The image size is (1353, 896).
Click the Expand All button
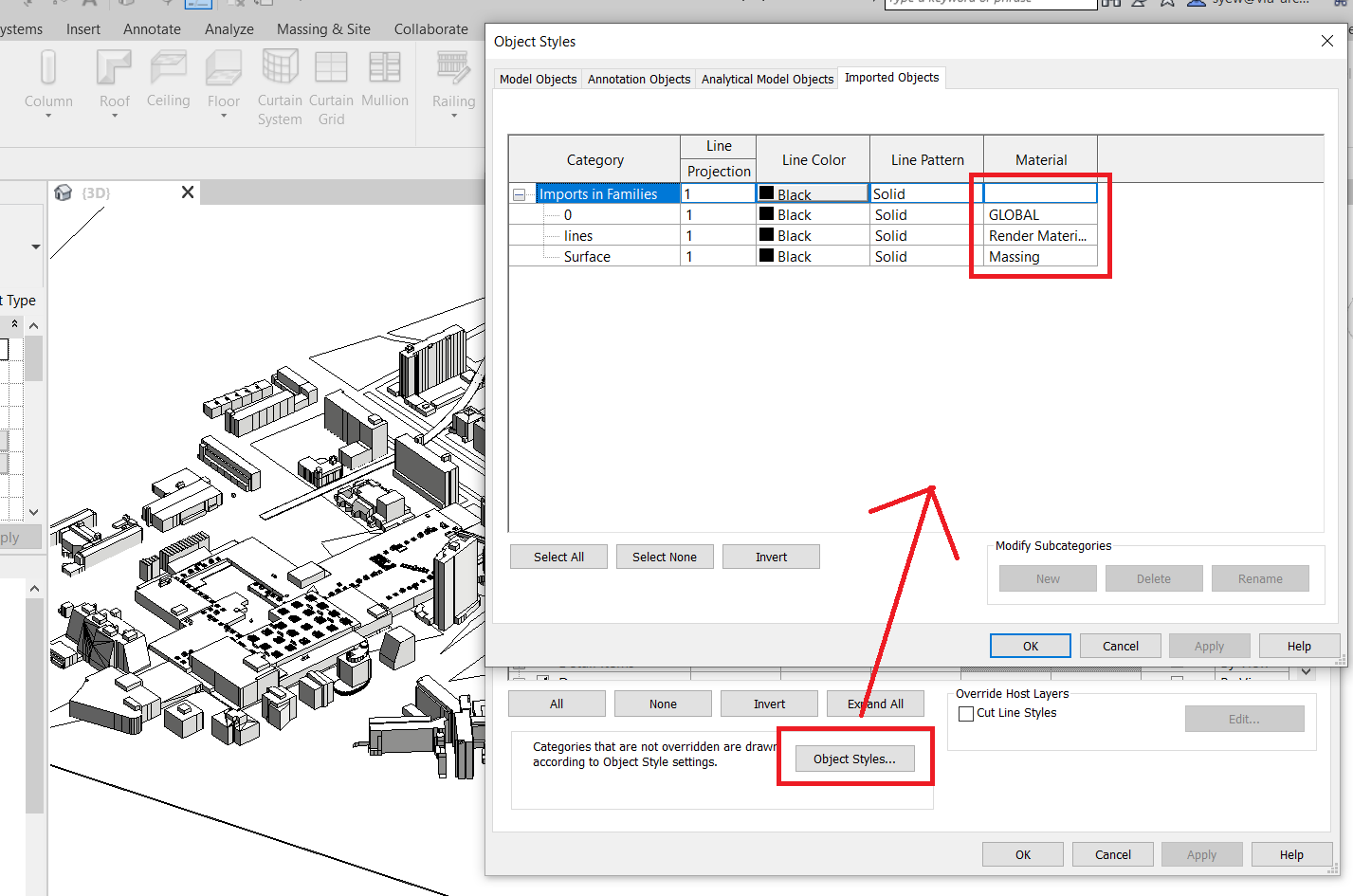[875, 703]
